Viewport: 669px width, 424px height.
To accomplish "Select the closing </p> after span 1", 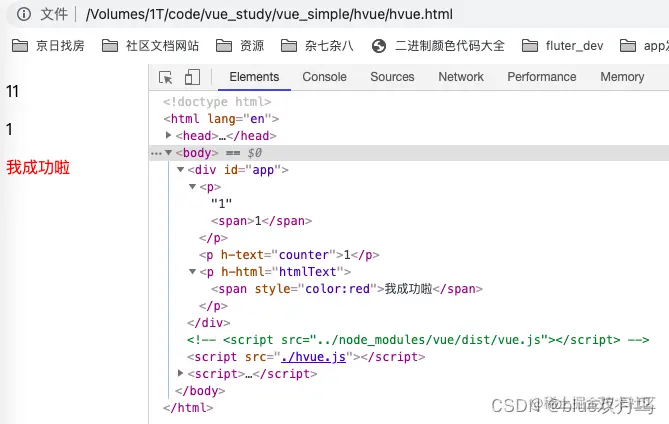I will pyautogui.click(x=213, y=238).
